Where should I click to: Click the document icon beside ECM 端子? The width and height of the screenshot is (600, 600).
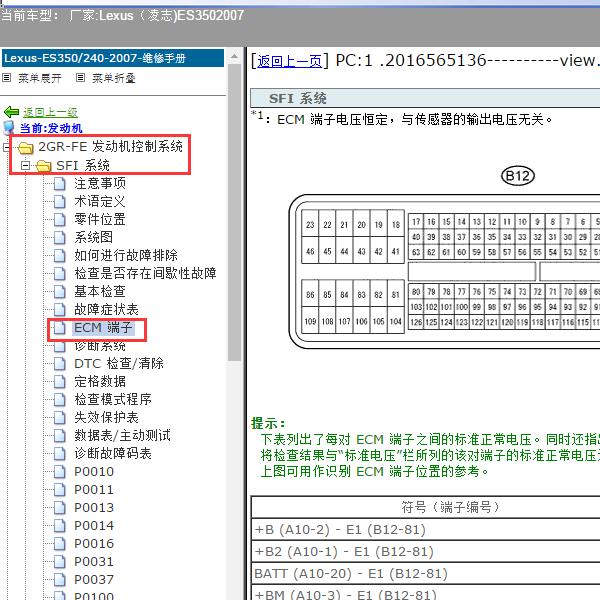point(60,328)
